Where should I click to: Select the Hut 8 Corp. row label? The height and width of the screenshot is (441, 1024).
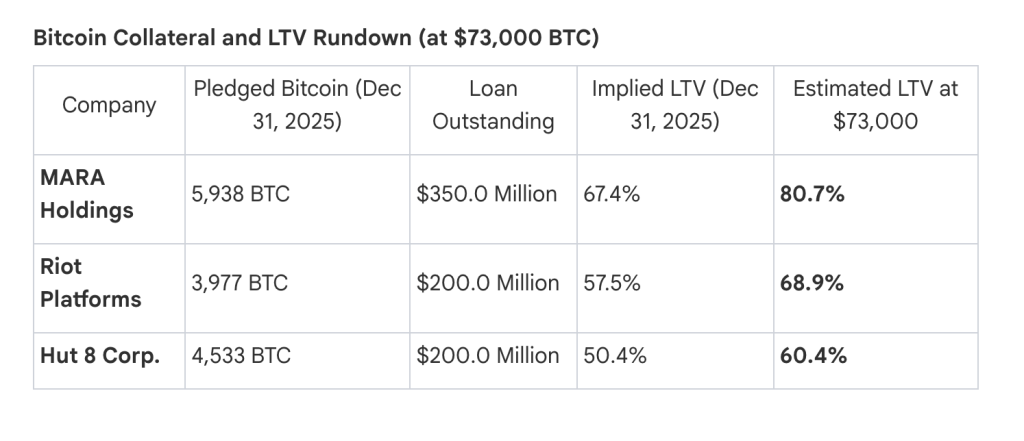(100, 355)
